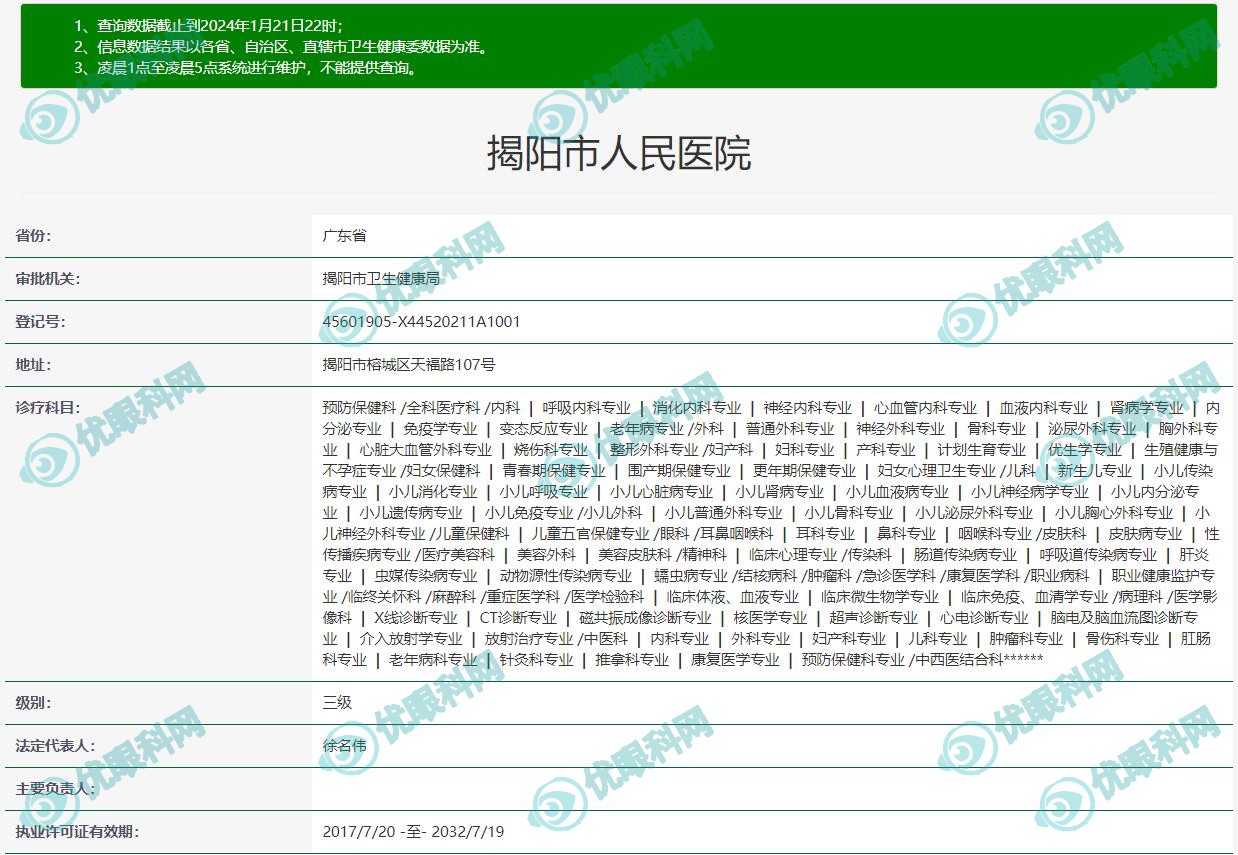Image resolution: width=1238 pixels, height=855 pixels.
Task: Select the license validity dates 2017/7/20 to 2032/7/19
Action: pyautogui.click(x=413, y=832)
